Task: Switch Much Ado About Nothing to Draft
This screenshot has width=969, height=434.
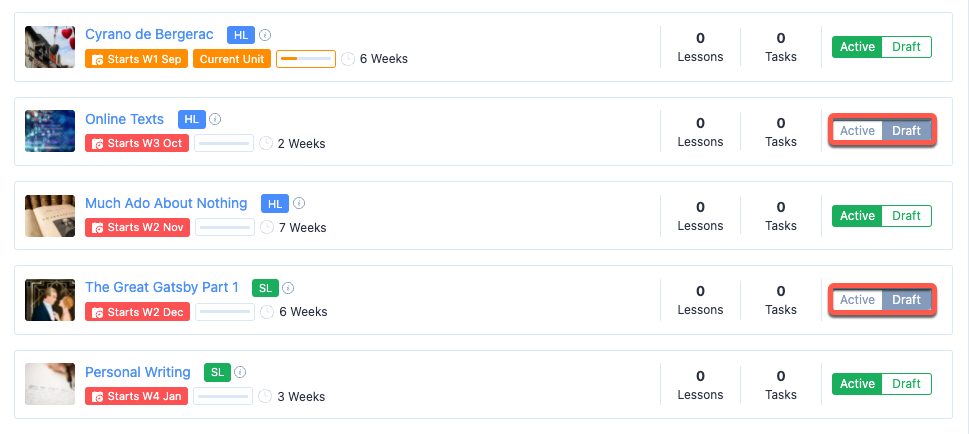Action: [x=906, y=216]
